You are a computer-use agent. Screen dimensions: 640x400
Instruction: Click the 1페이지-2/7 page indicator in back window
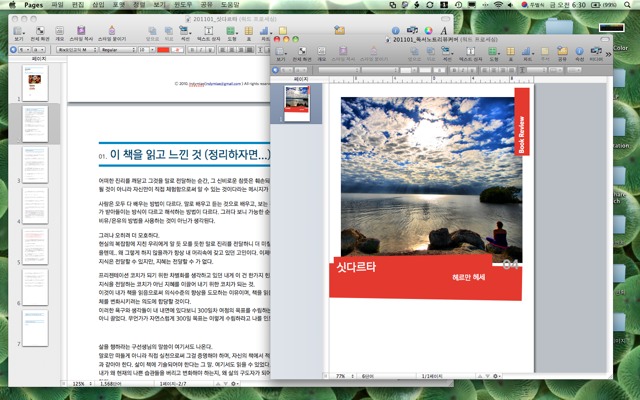pyautogui.click(x=173, y=384)
